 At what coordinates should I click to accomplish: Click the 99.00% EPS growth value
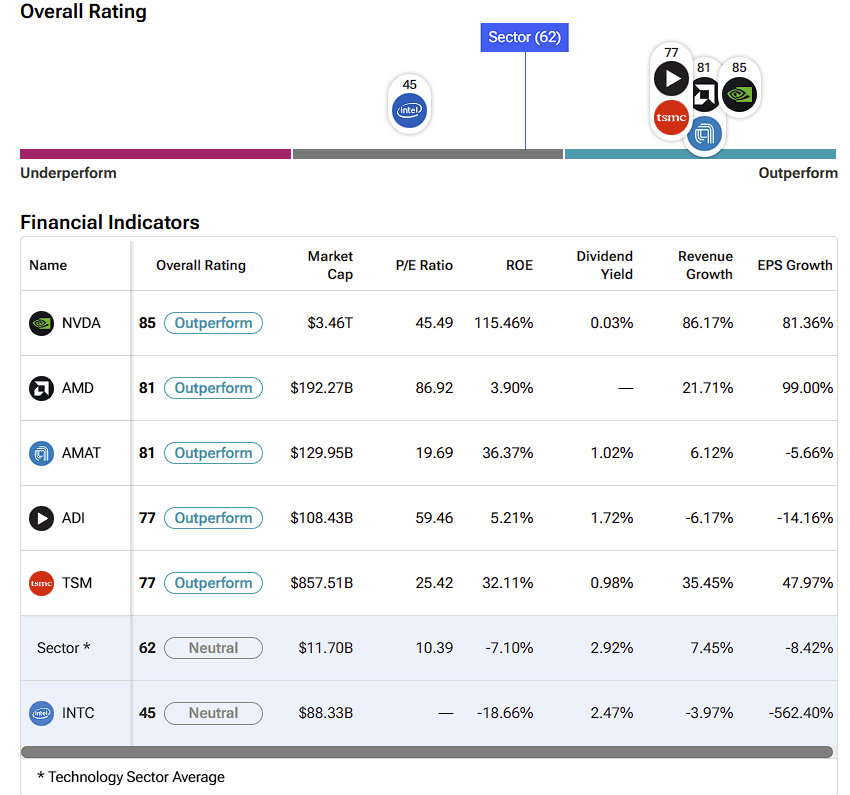coord(808,388)
